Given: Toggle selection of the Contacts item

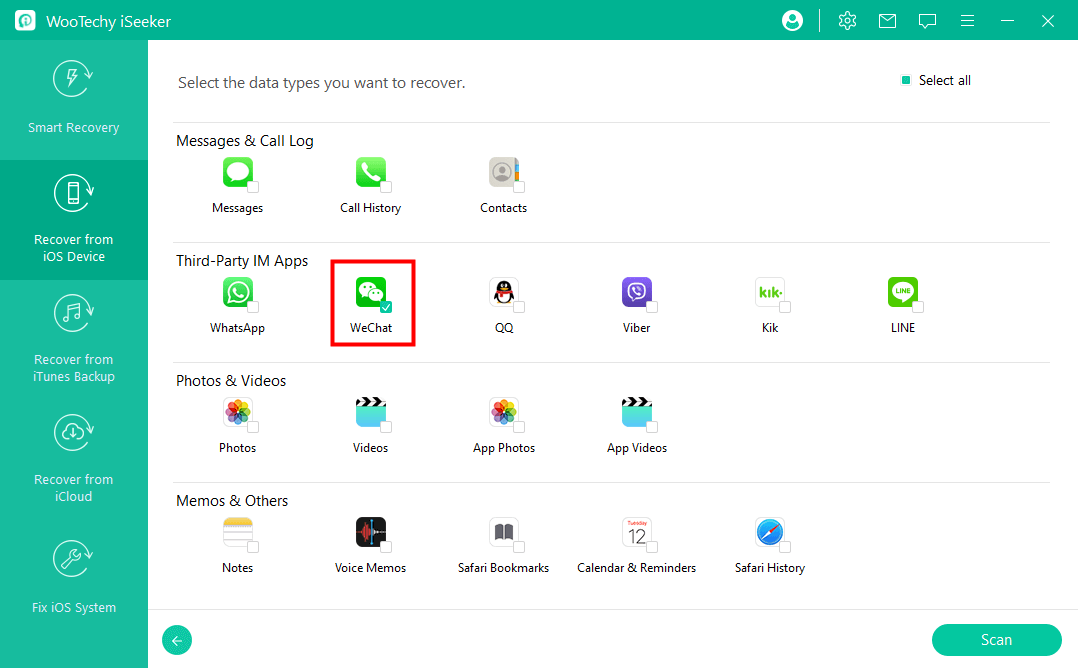Looking at the screenshot, I should point(504,172).
